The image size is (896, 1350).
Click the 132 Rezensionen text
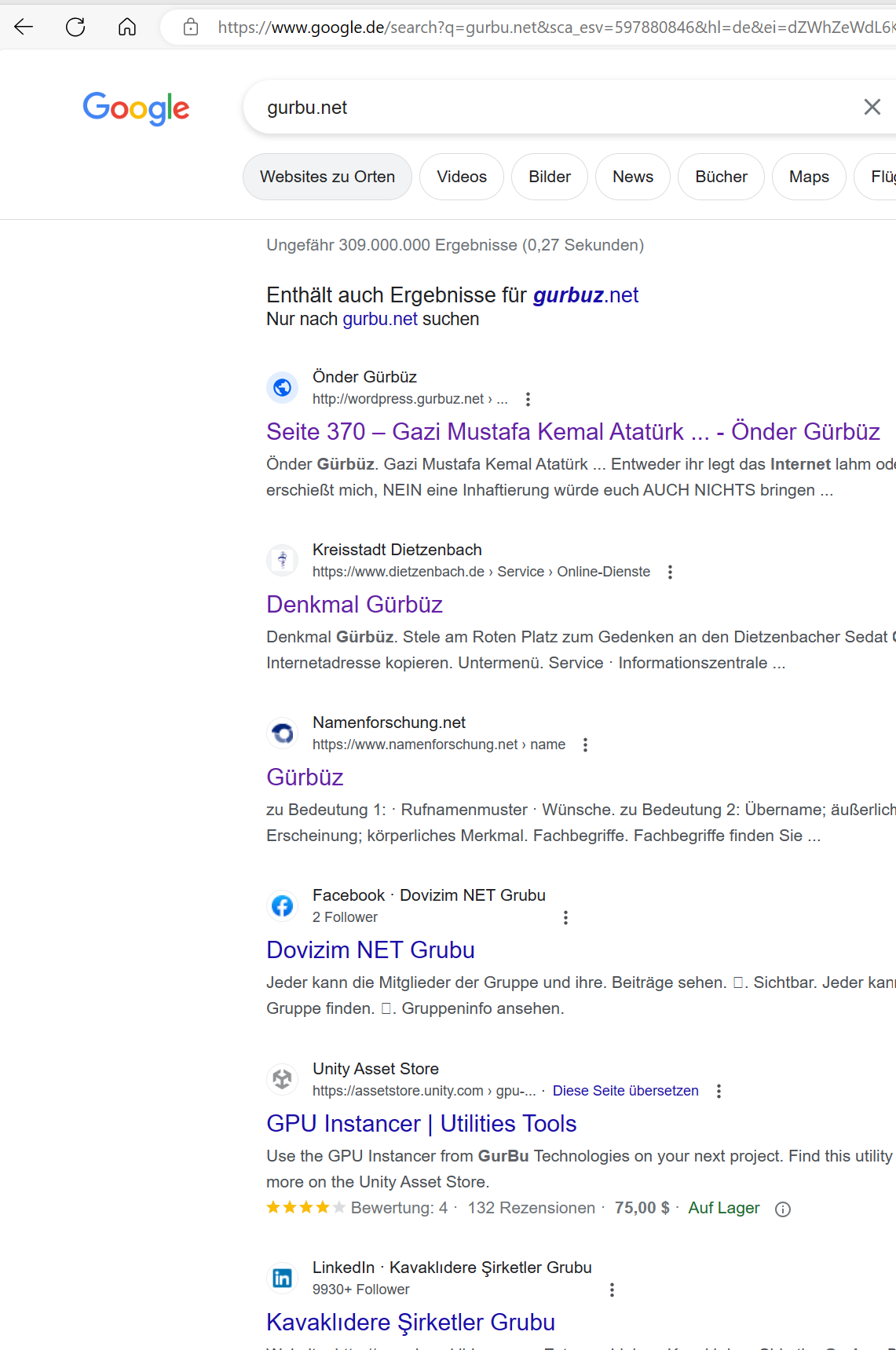pos(532,1208)
